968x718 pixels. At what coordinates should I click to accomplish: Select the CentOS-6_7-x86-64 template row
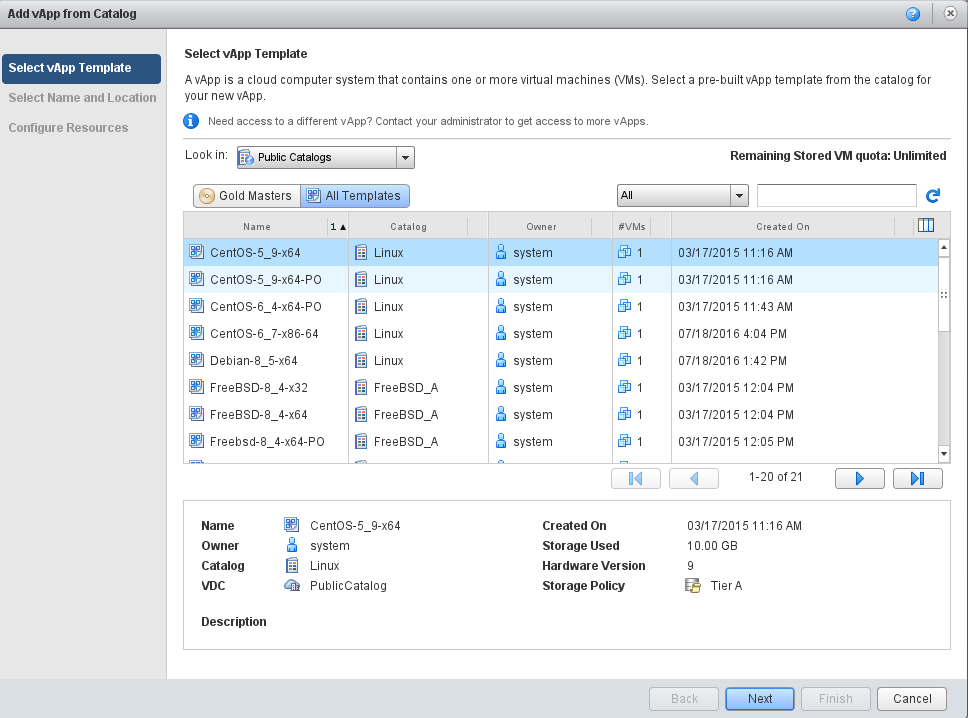click(264, 334)
